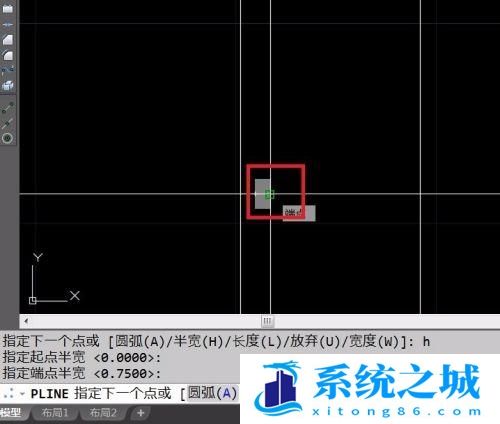
Task: Click the round icon at toolbar bottom
Action: point(8,138)
